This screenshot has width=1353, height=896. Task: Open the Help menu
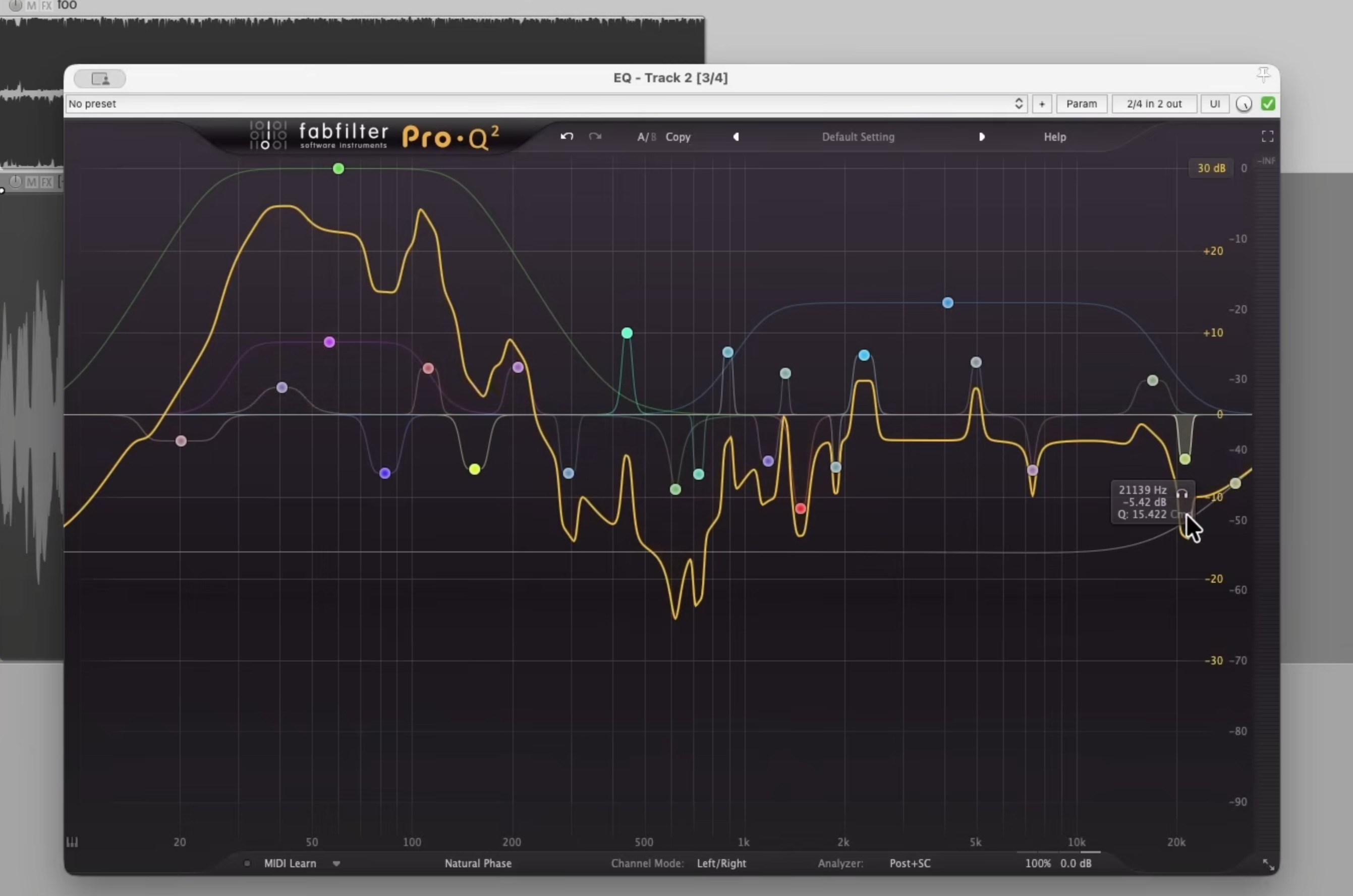[x=1055, y=137]
